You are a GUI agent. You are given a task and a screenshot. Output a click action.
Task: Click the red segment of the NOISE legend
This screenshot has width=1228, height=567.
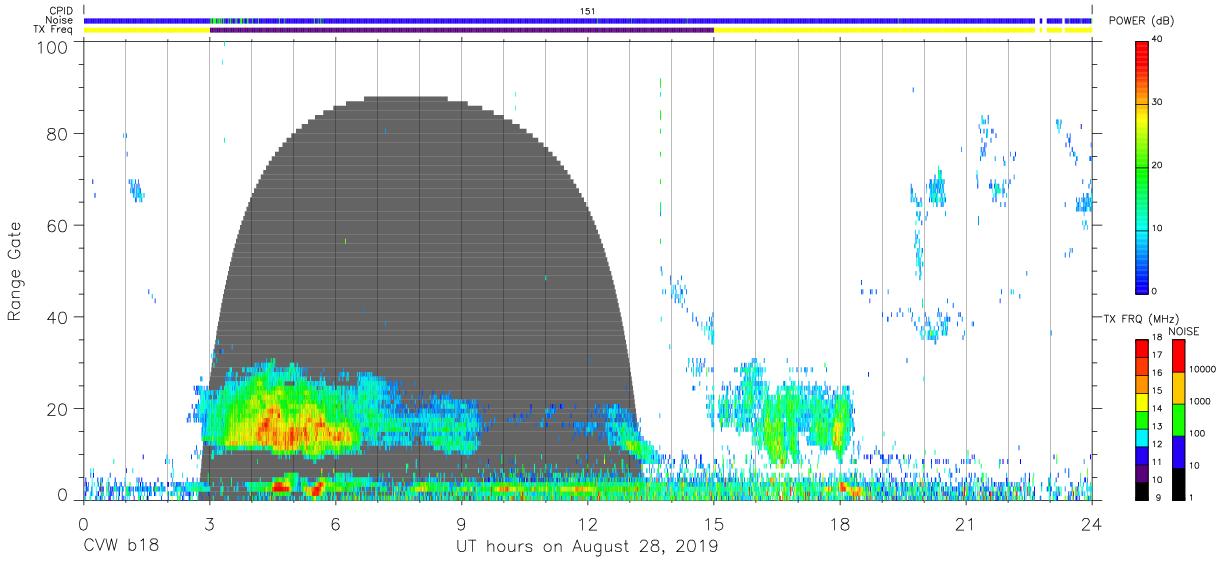(x=1179, y=355)
